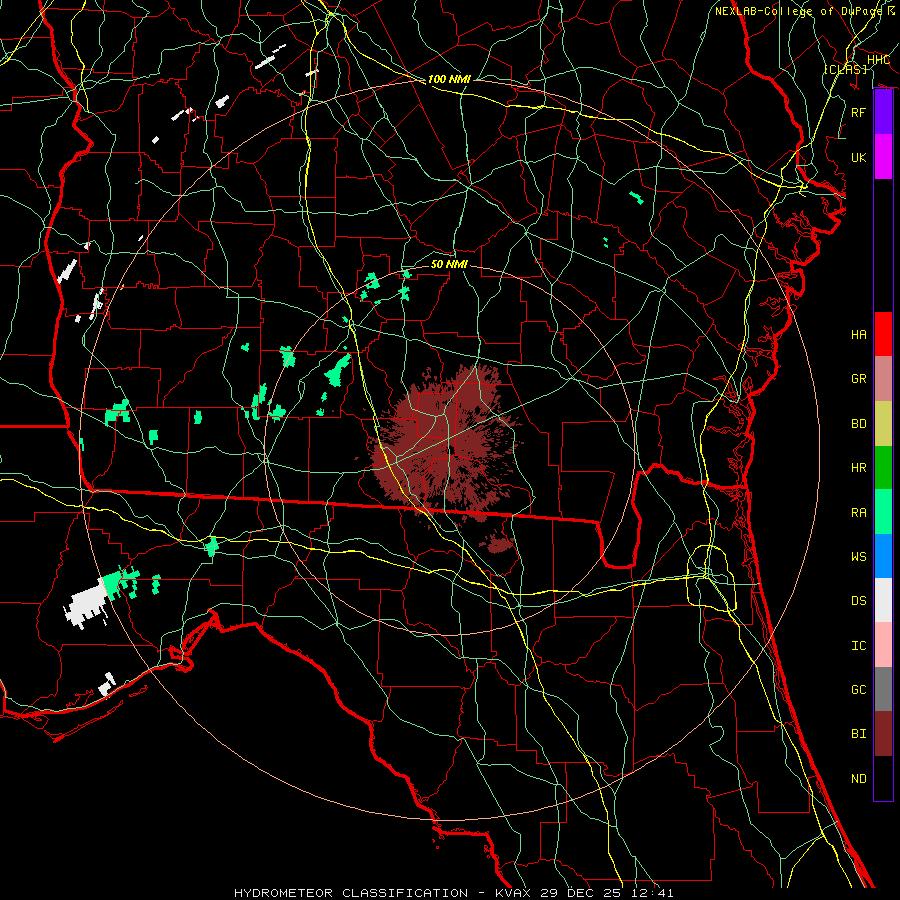The width and height of the screenshot is (900, 900).
Task: Click the ND legend label
Action: pyautogui.click(x=859, y=779)
